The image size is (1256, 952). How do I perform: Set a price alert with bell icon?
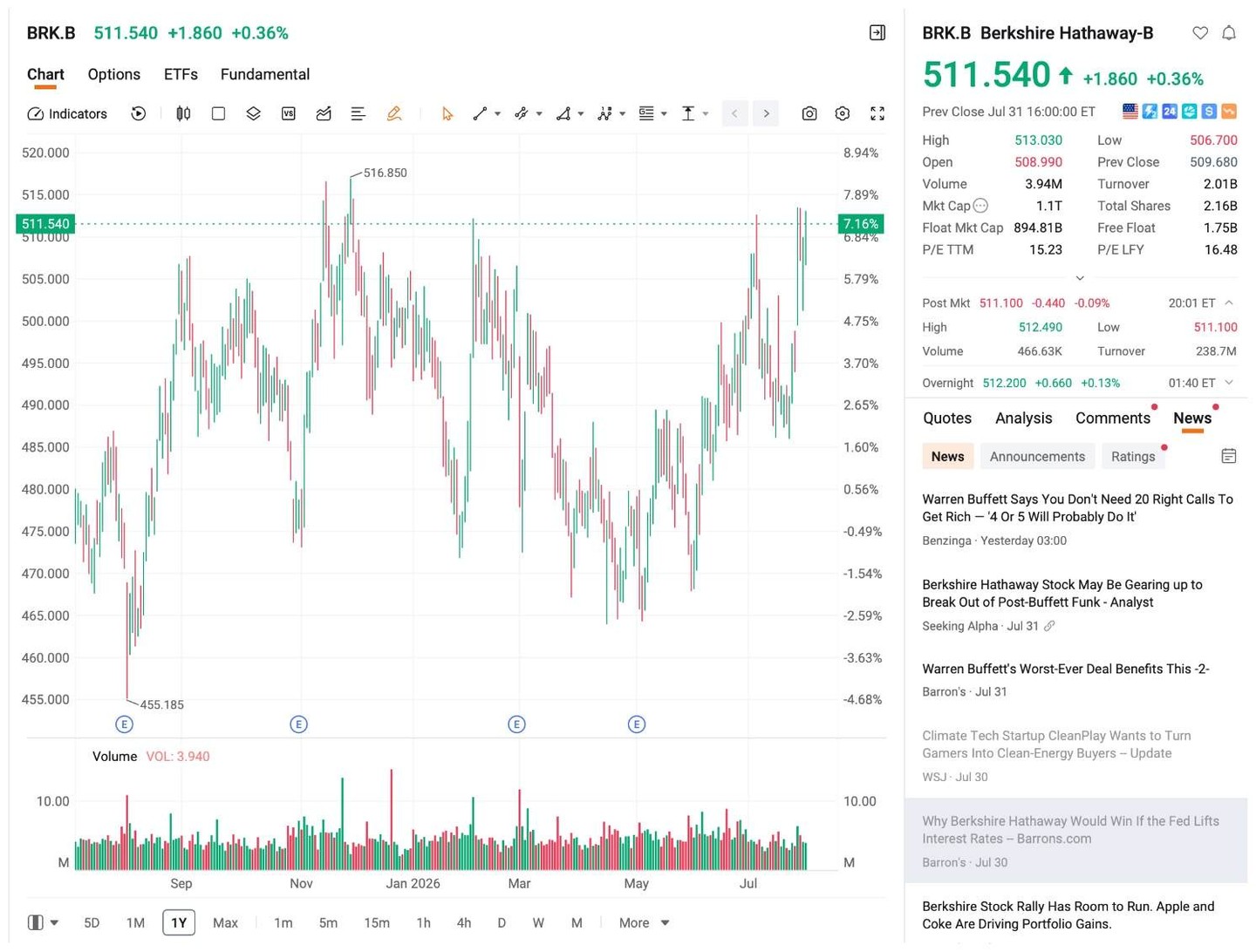(1229, 33)
